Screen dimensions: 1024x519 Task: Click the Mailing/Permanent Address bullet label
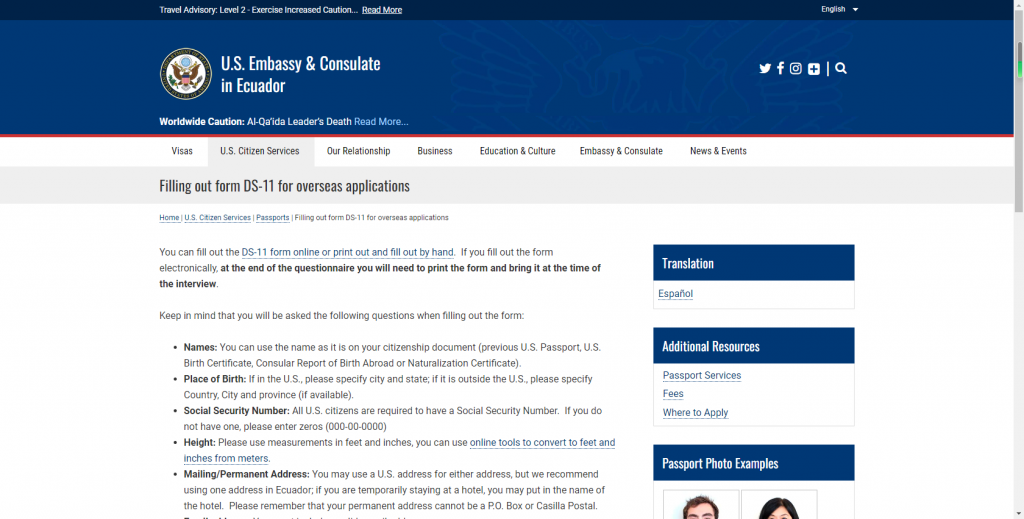pyautogui.click(x=246, y=474)
